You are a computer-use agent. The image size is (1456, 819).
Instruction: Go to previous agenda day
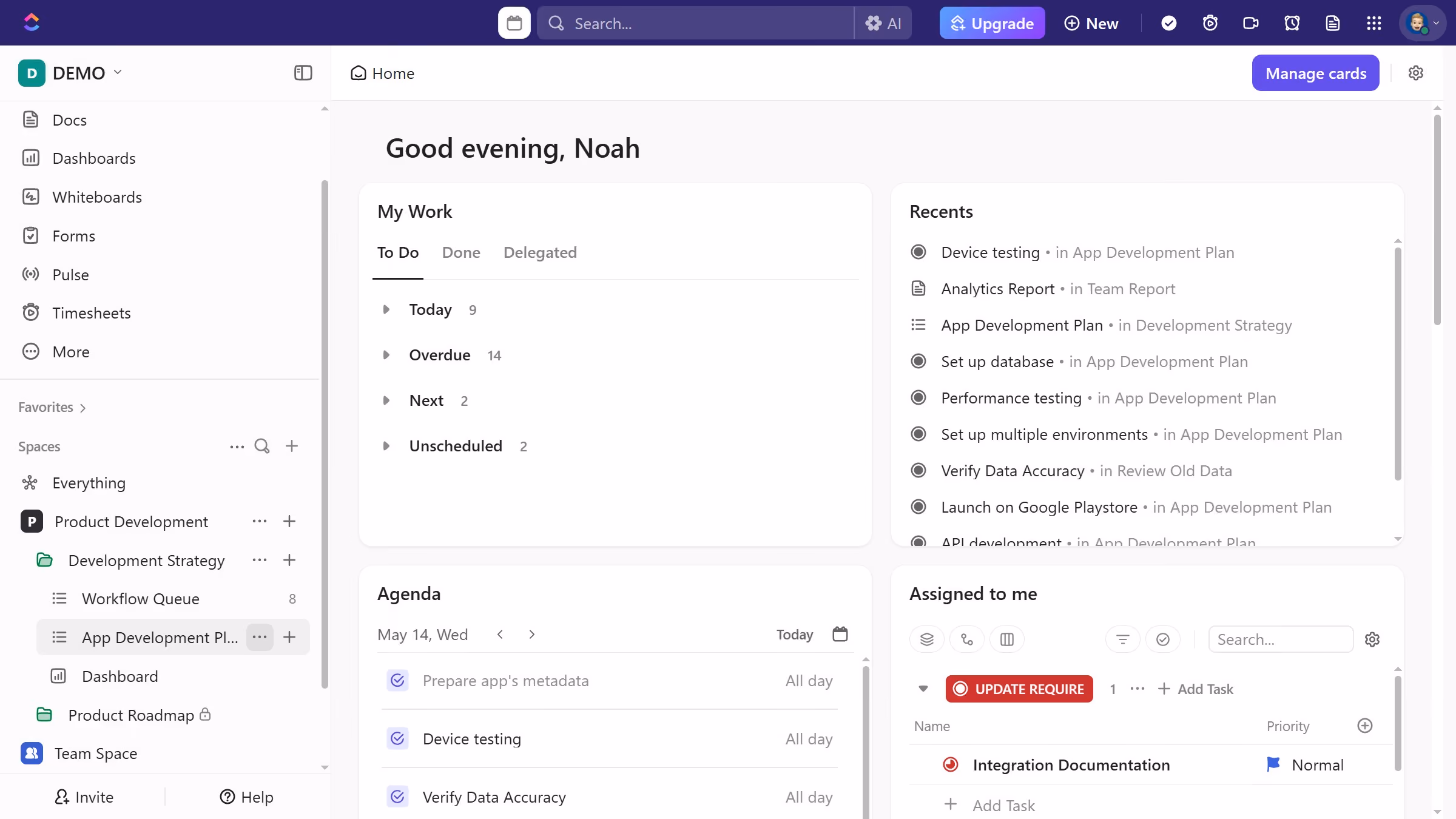coord(500,634)
